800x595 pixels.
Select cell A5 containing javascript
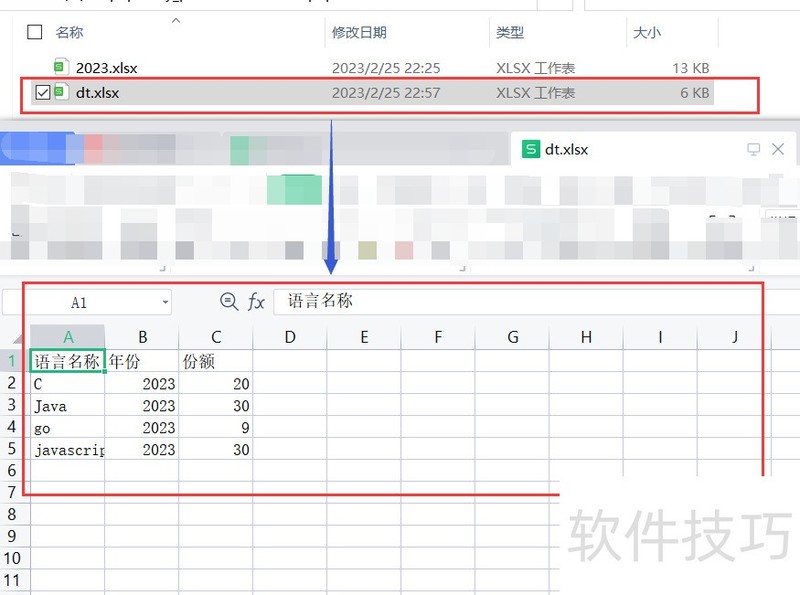point(68,450)
